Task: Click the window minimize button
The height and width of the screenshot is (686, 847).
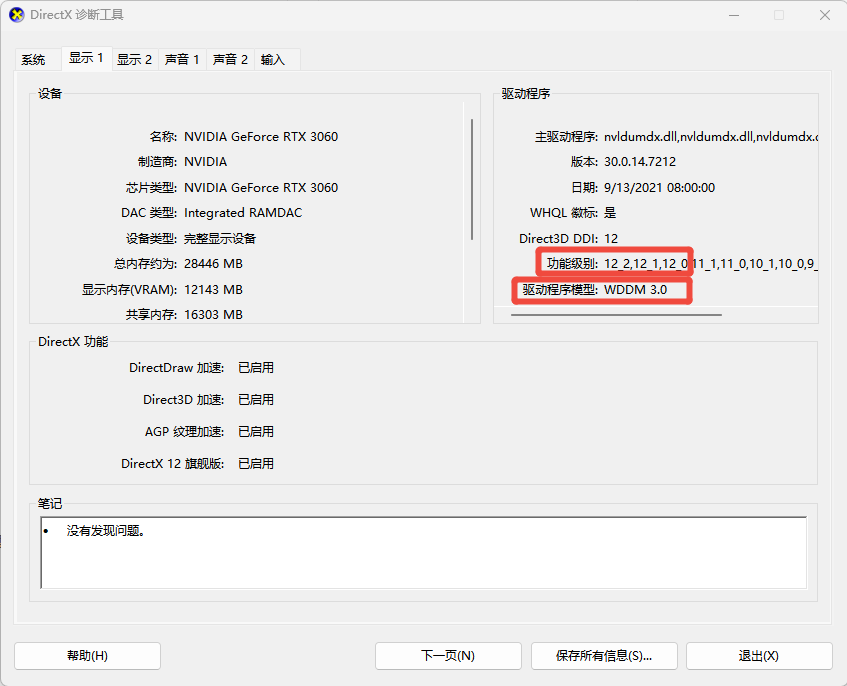Action: 733,15
